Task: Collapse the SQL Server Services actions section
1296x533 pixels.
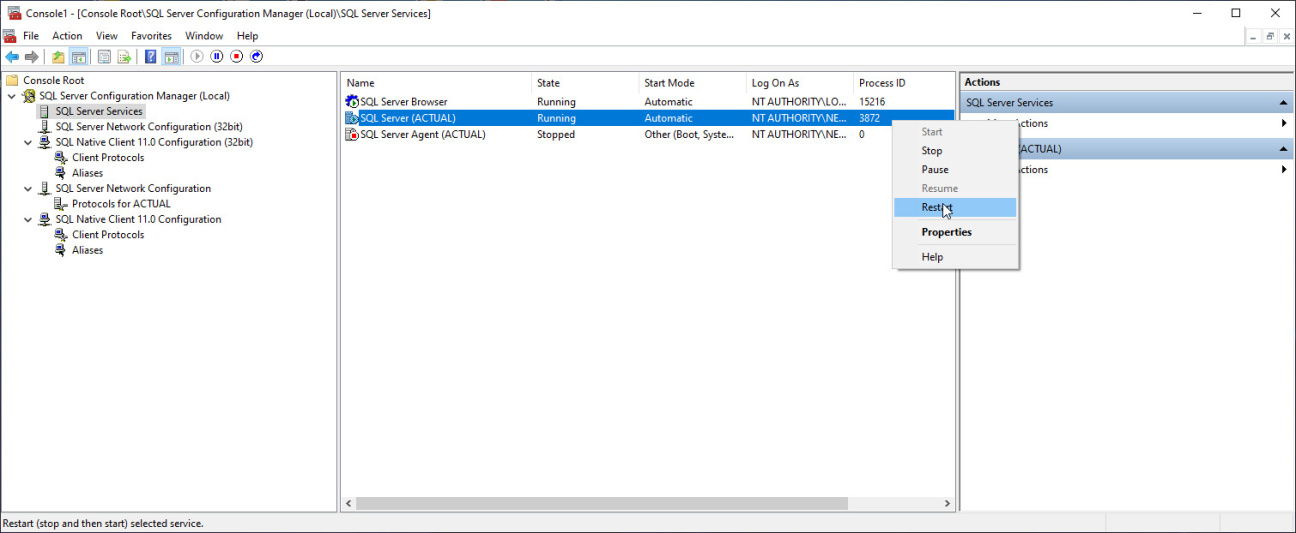Action: click(x=1283, y=103)
